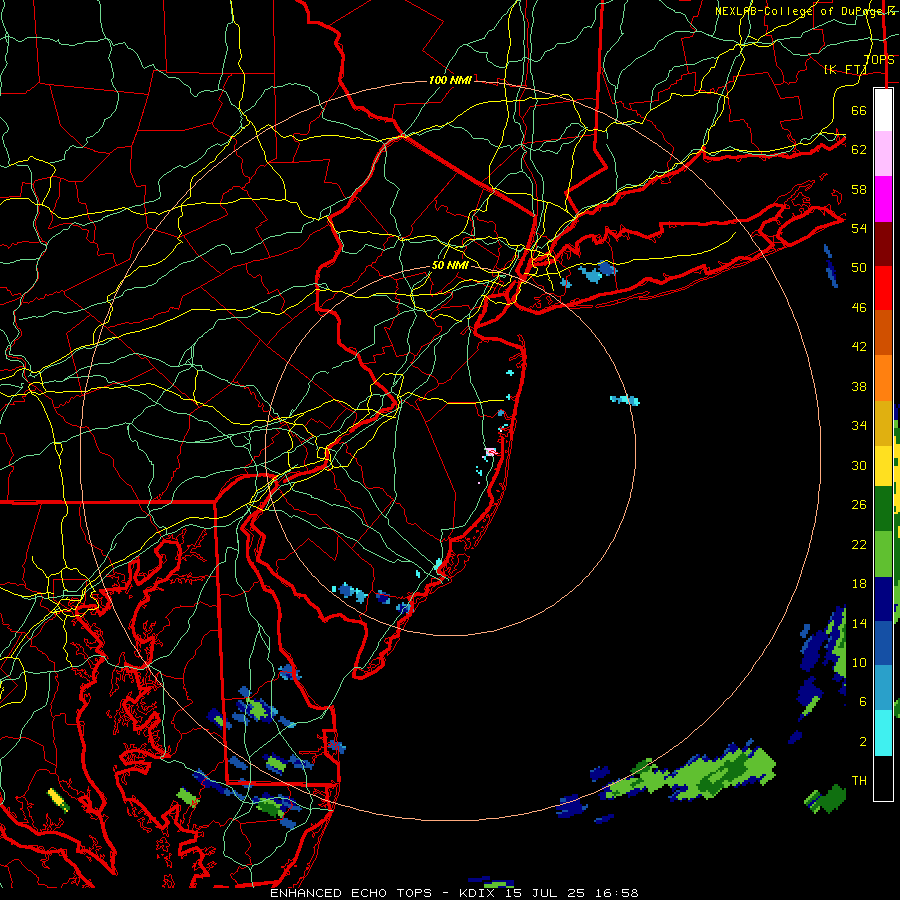
Task: Select the yellow legend color swatch
Action: point(883,465)
